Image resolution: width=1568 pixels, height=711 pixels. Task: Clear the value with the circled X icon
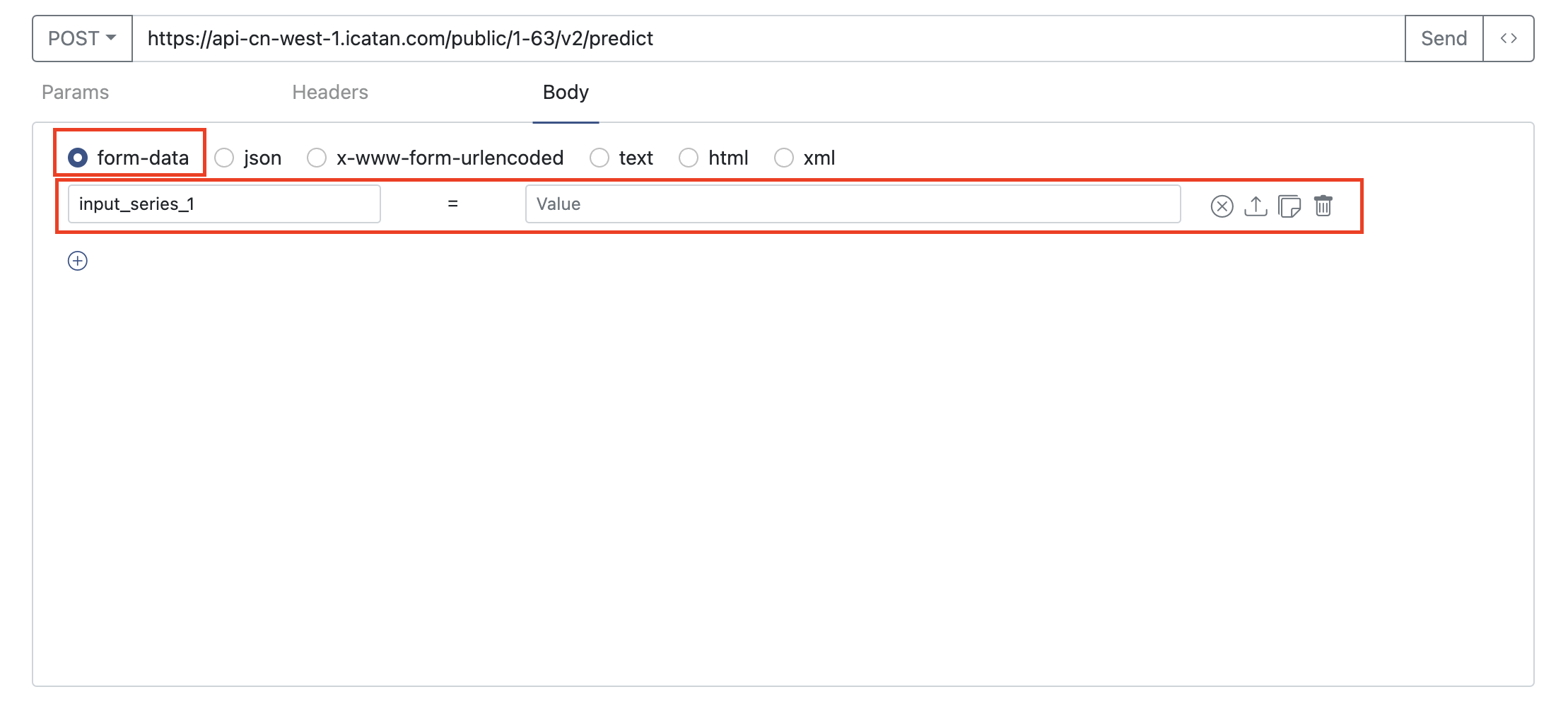[1222, 206]
